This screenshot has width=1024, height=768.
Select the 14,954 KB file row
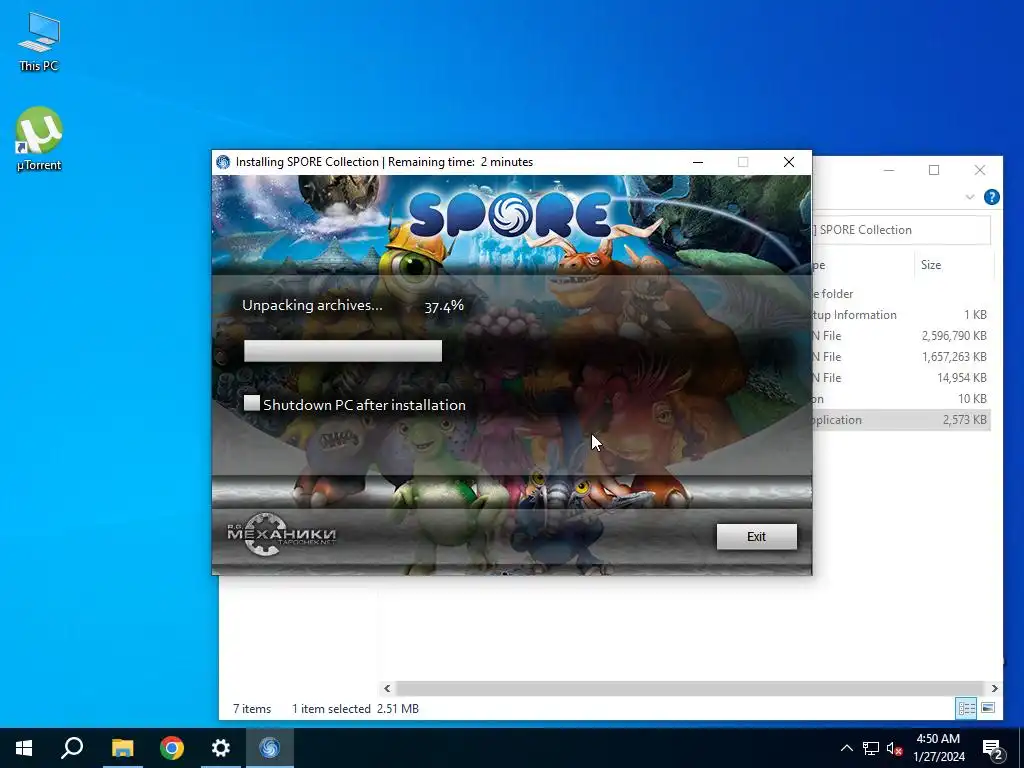[901, 377]
